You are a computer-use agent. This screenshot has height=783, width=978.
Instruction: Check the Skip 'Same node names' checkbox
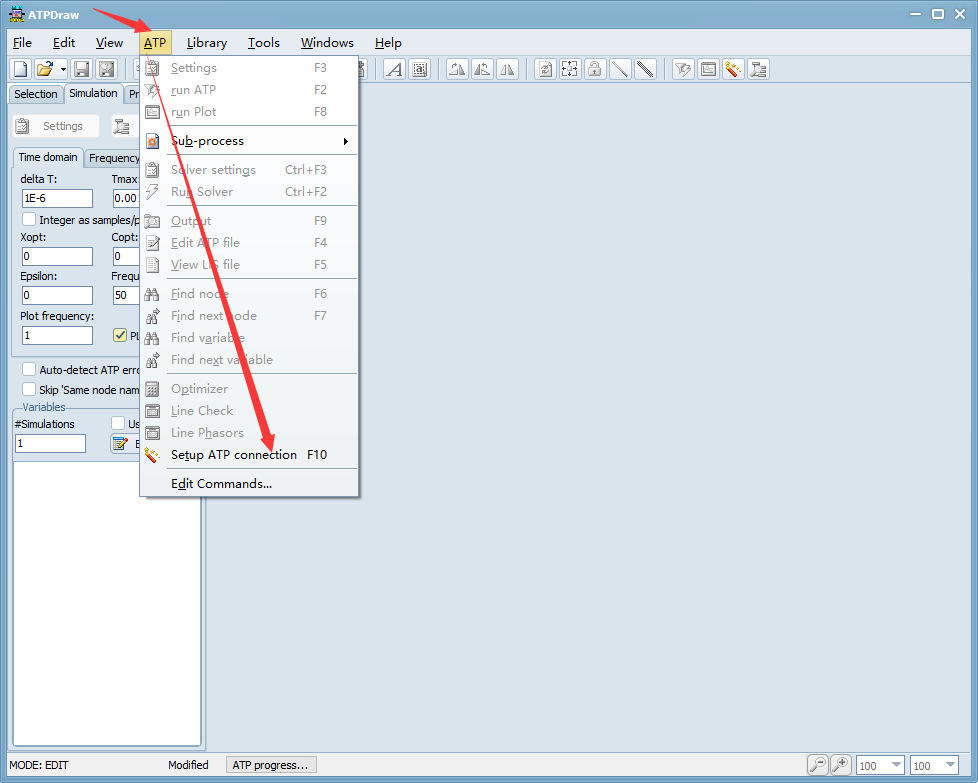tap(29, 389)
